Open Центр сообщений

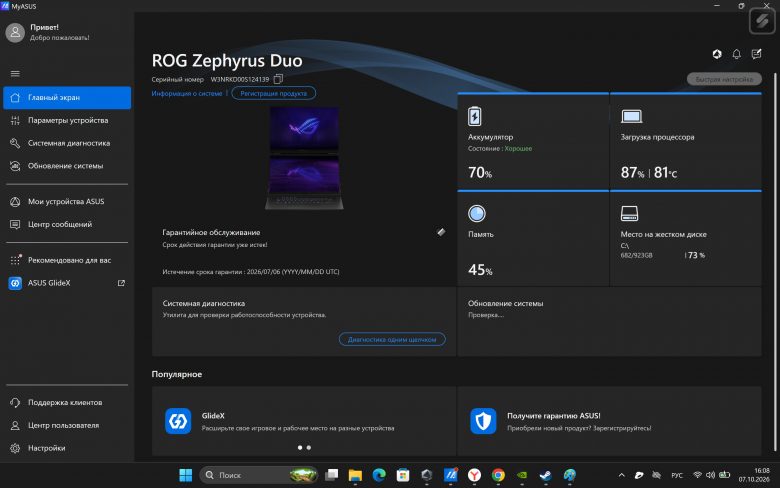tap(67, 225)
